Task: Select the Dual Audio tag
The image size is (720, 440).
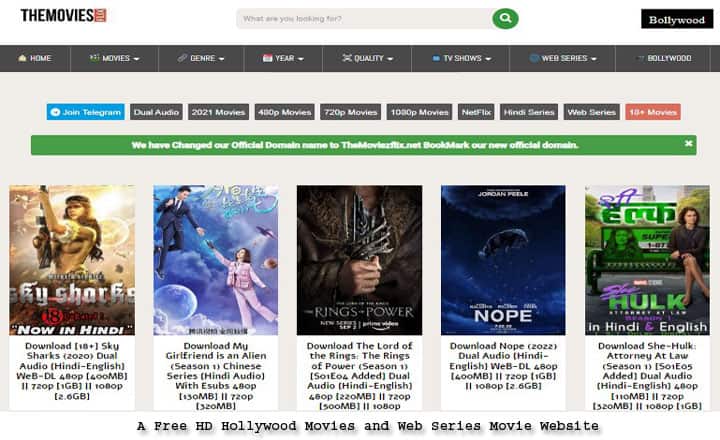Action: pyautogui.click(x=155, y=112)
